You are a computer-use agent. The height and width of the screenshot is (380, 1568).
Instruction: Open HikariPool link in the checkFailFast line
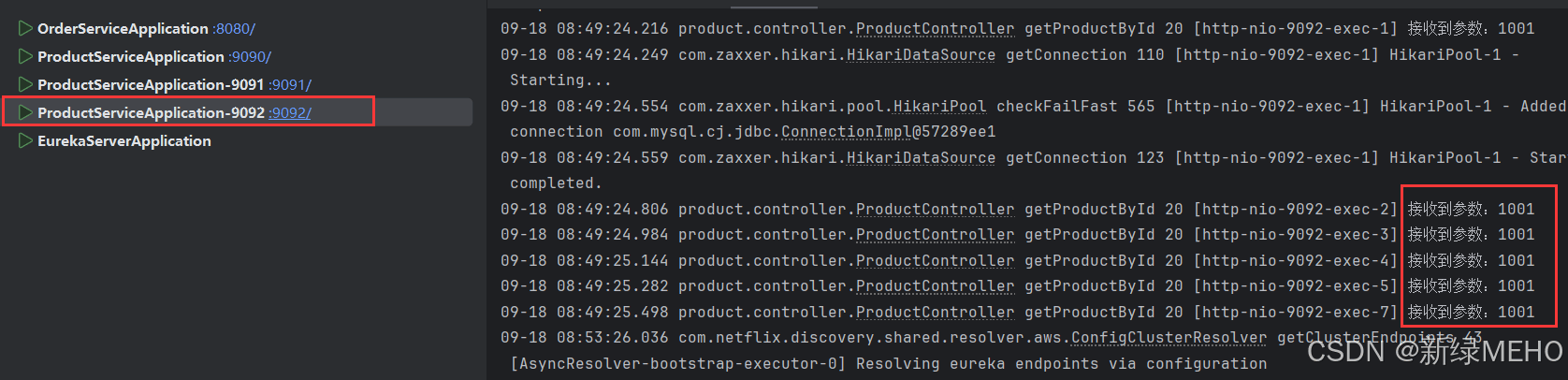click(939, 107)
